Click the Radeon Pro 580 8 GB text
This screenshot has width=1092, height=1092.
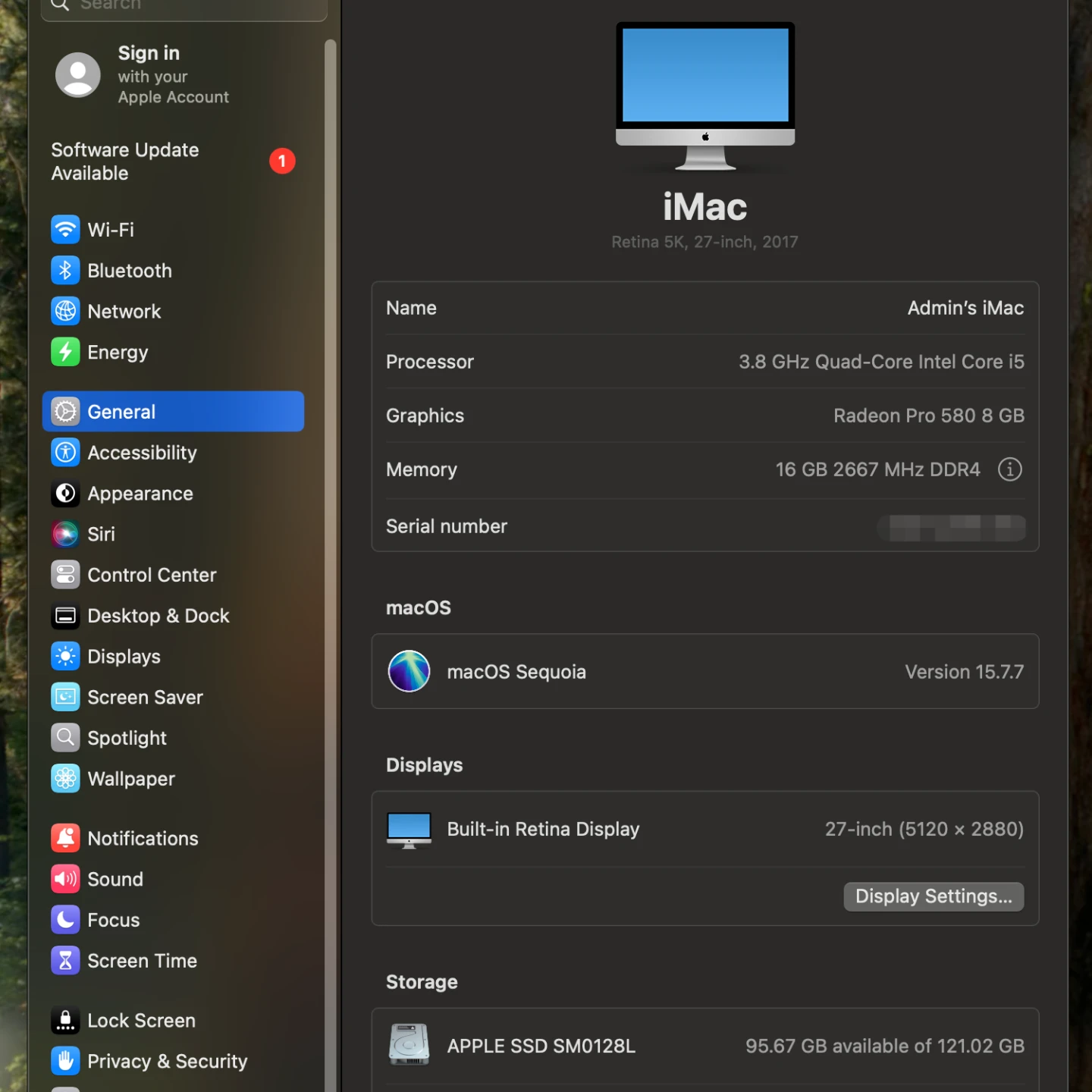coord(929,416)
